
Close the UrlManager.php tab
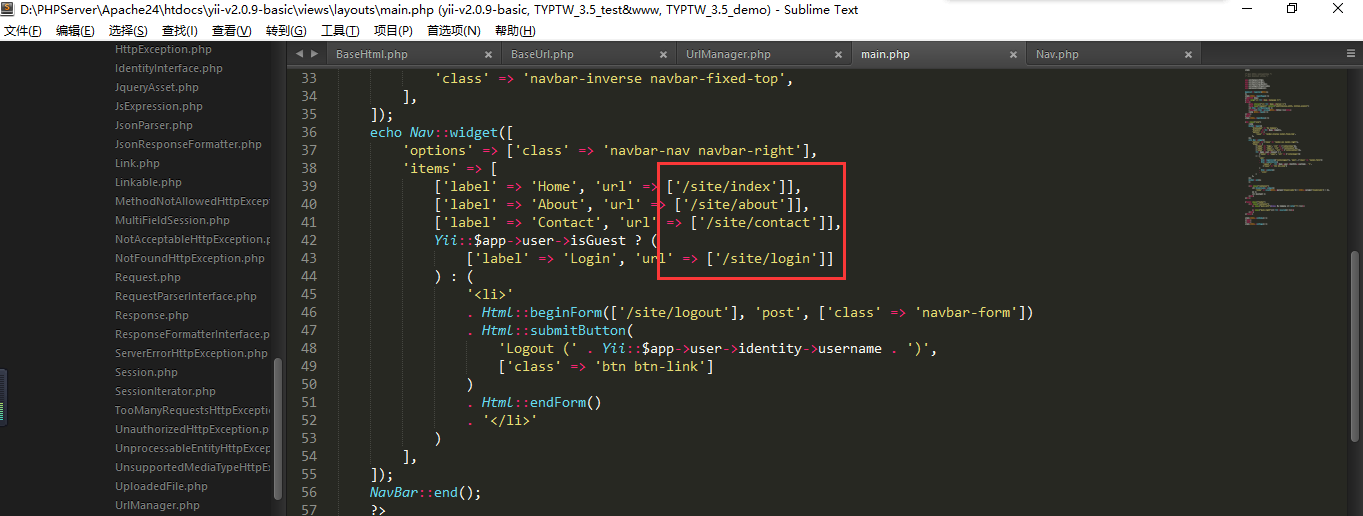click(x=839, y=55)
